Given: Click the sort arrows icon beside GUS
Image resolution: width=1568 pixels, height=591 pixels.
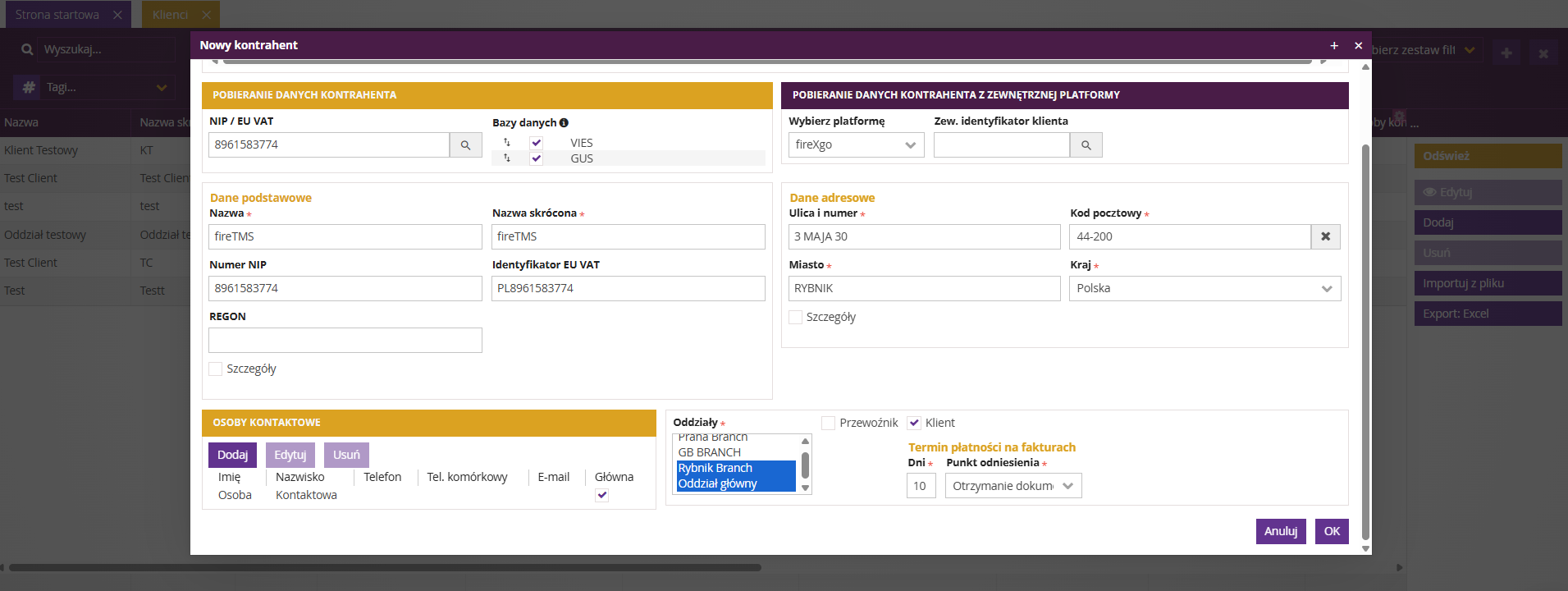Looking at the screenshot, I should click(x=507, y=158).
